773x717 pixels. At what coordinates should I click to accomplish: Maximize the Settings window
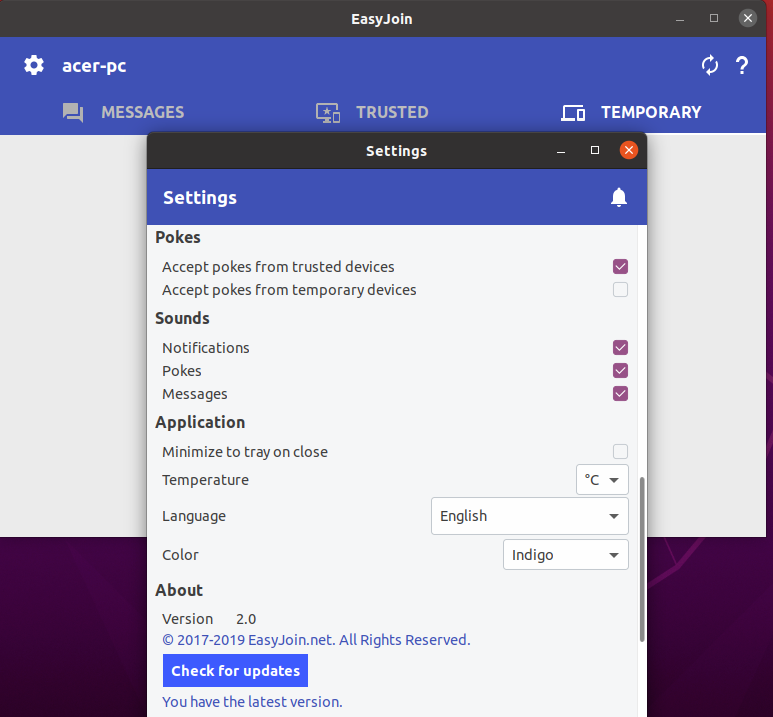(595, 150)
